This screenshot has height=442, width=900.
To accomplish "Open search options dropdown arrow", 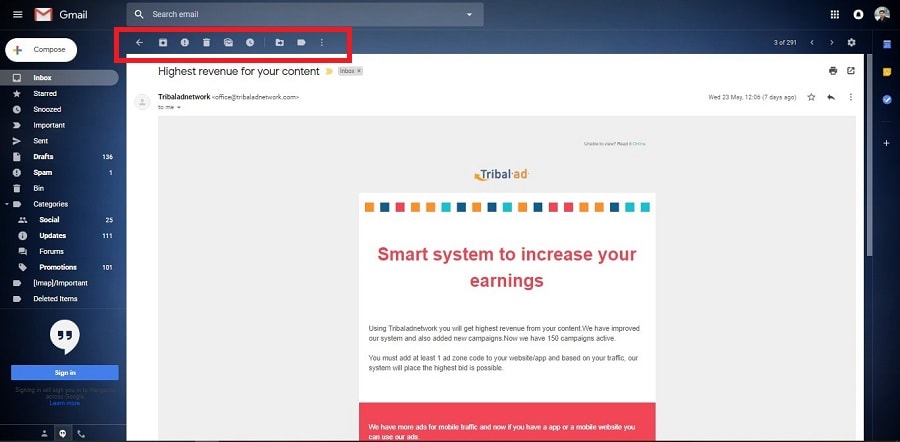I will click(x=470, y=14).
